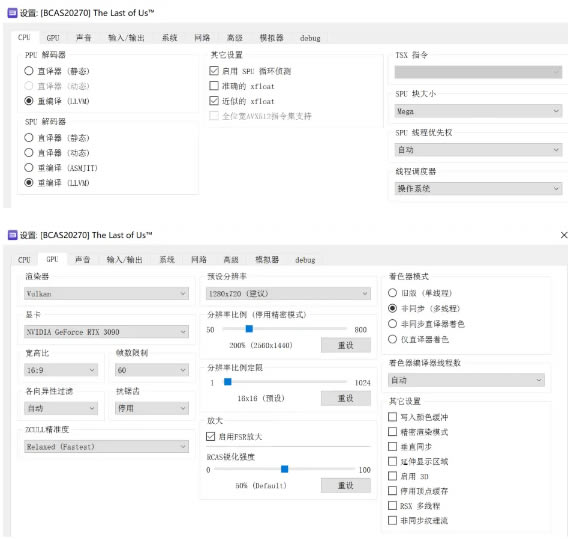Enable 停用顶点缓存 checkbox
Screen dimensions: 568x539
pyautogui.click(x=392, y=490)
